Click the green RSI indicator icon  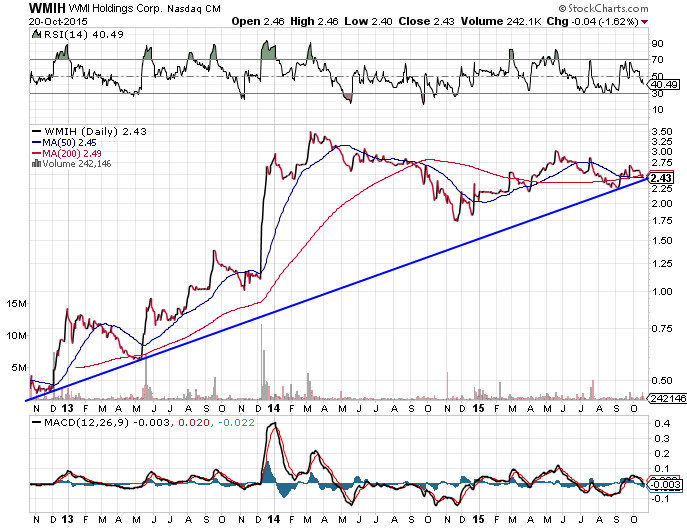click(36, 34)
